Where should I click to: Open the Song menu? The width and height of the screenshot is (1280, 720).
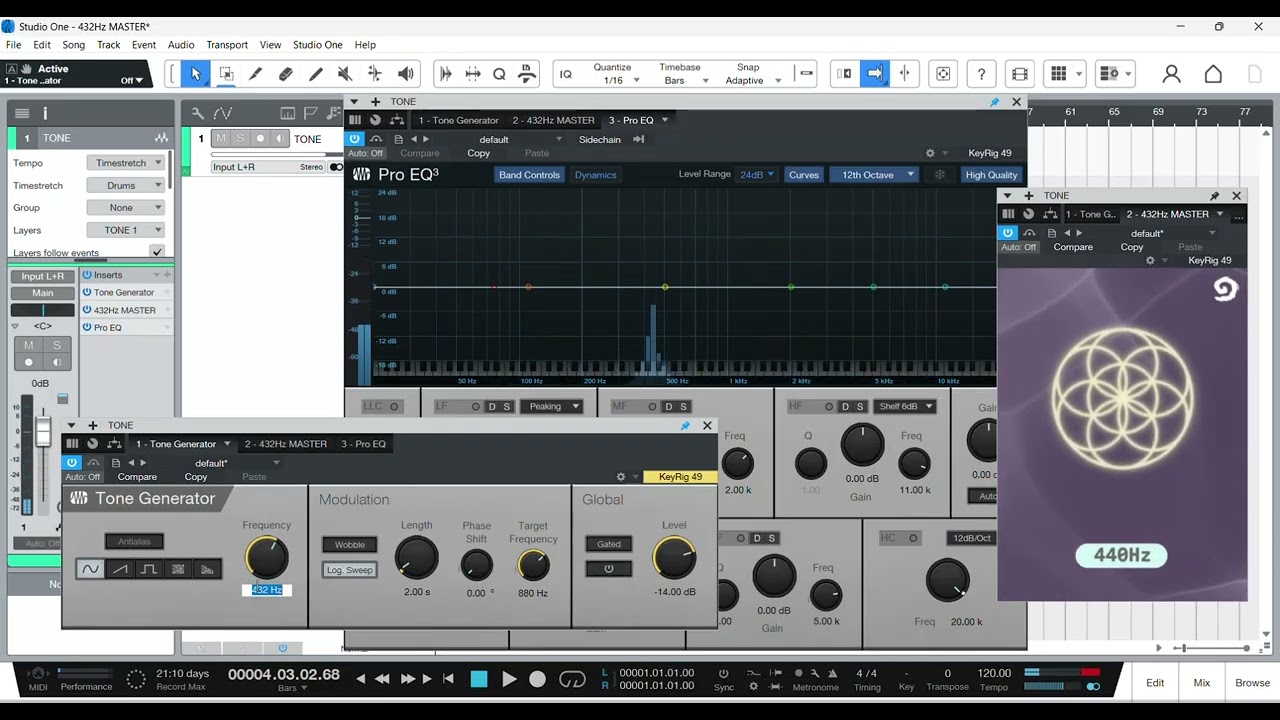73,45
